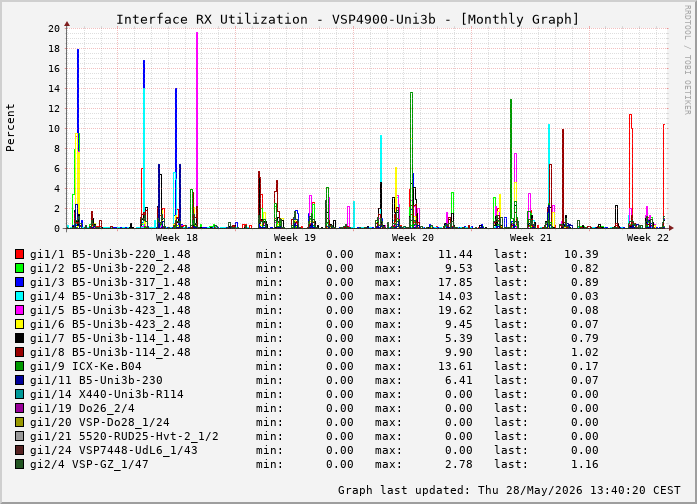Screen dimensions: 697x504
Task: Click the max value 11.44
Action: 455,254
